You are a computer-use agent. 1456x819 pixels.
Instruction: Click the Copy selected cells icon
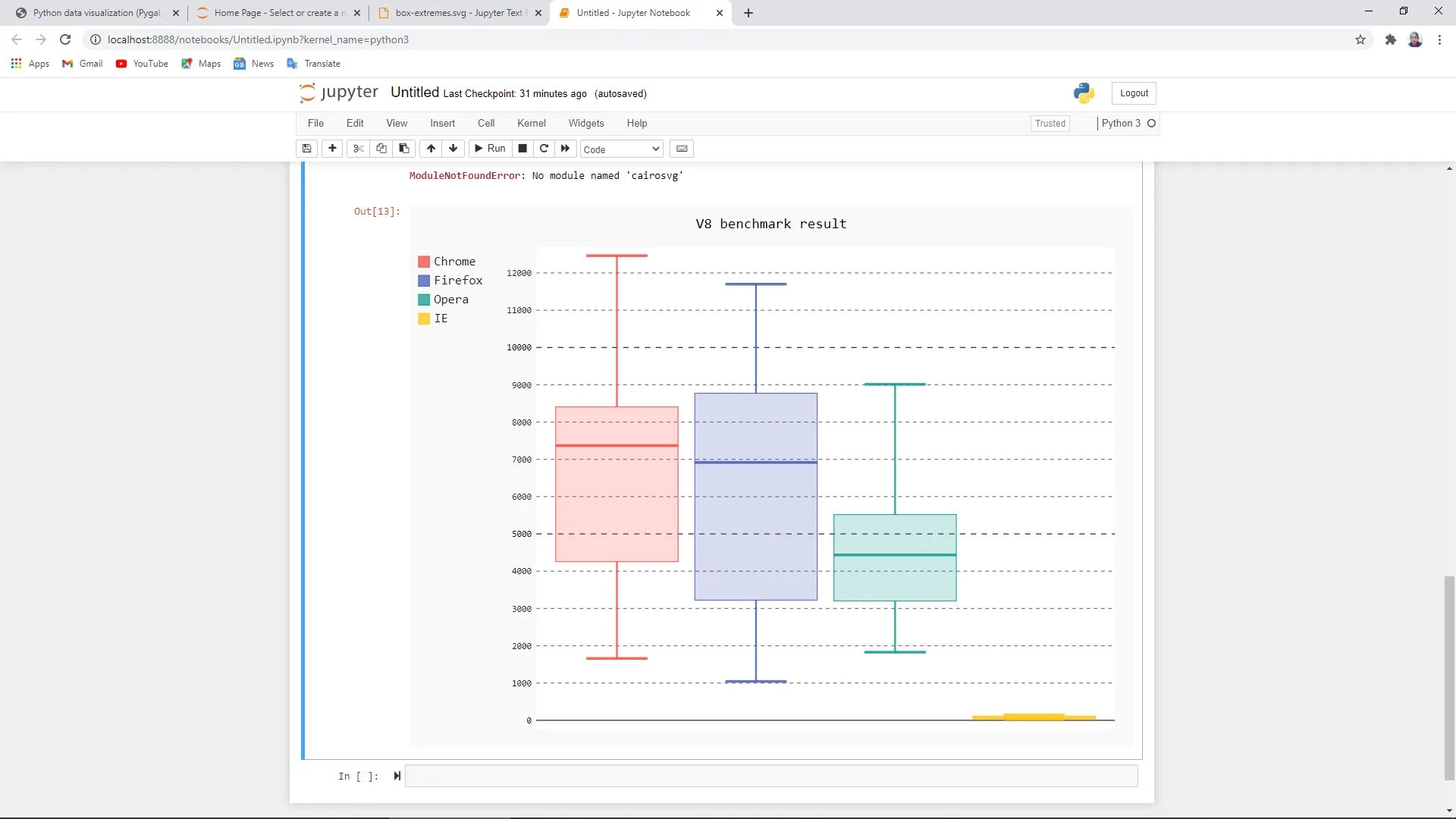tap(381, 149)
